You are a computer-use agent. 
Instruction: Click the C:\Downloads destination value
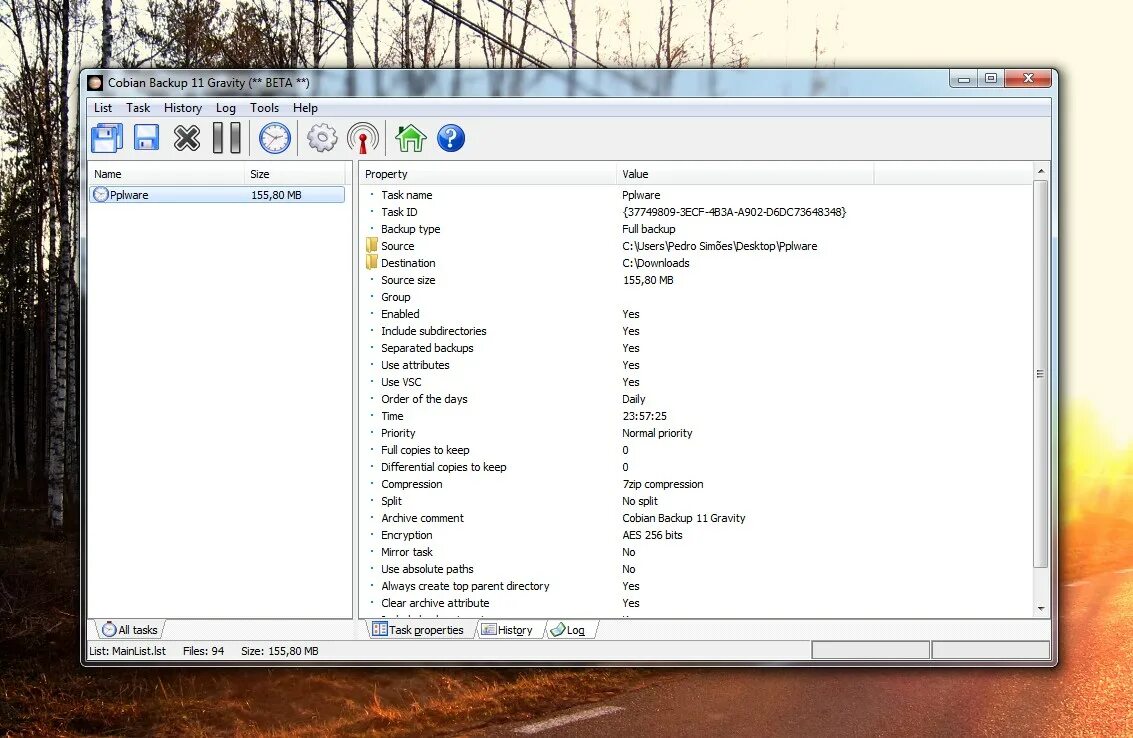coord(656,262)
